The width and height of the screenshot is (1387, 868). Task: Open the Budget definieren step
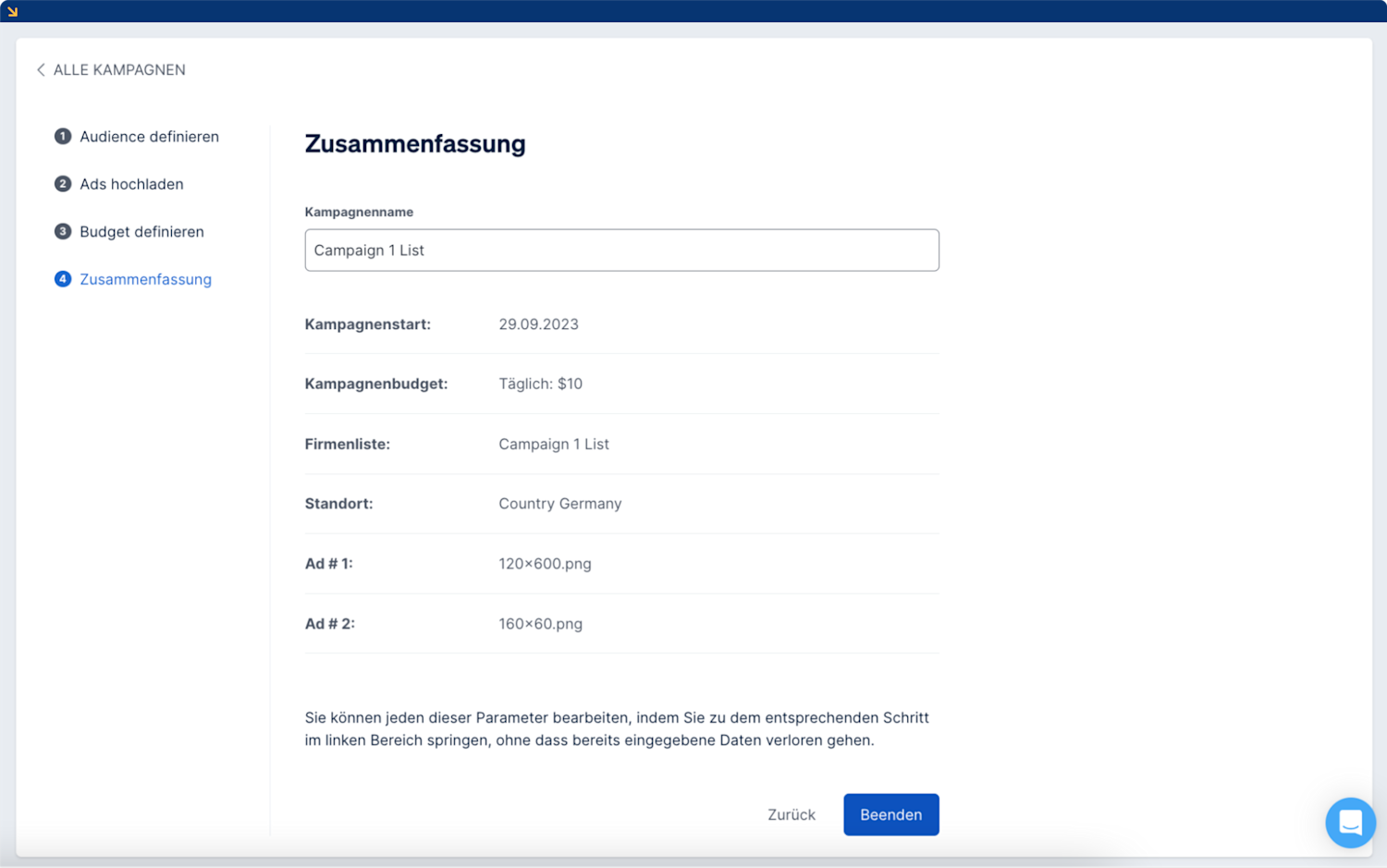coord(141,231)
